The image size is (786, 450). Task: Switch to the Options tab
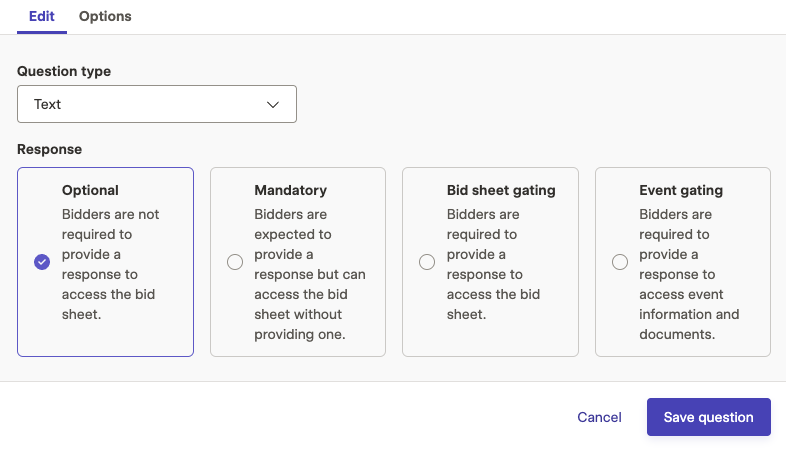pos(105,17)
